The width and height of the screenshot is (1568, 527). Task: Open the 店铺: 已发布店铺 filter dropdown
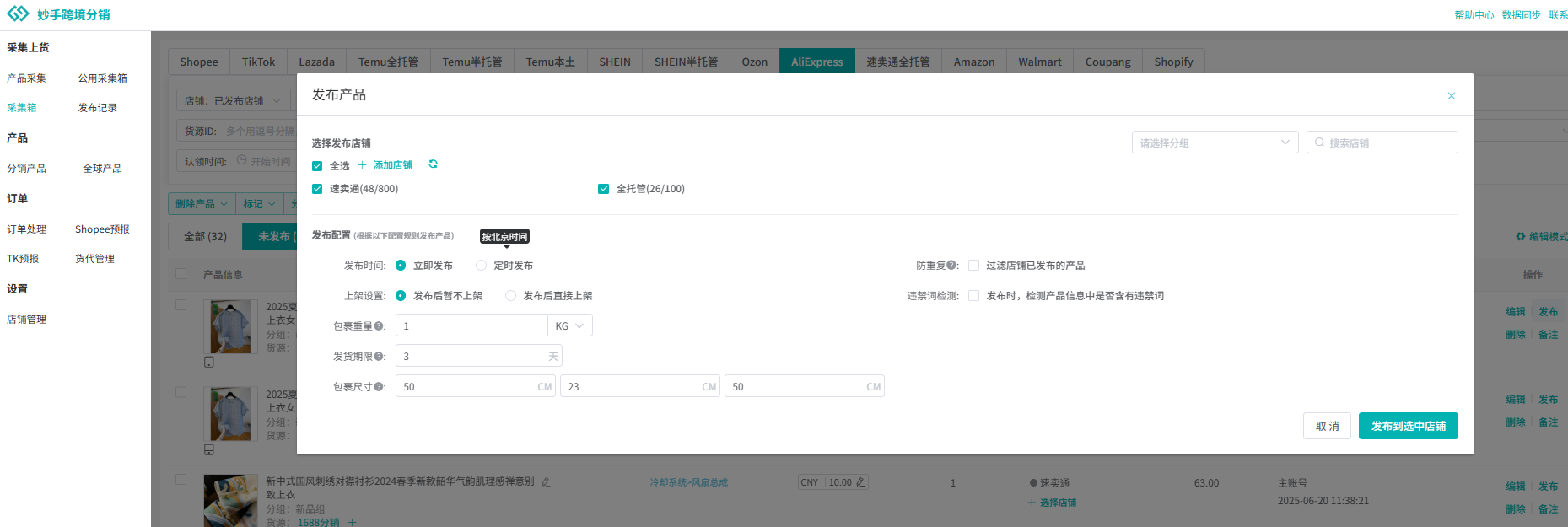(x=234, y=101)
